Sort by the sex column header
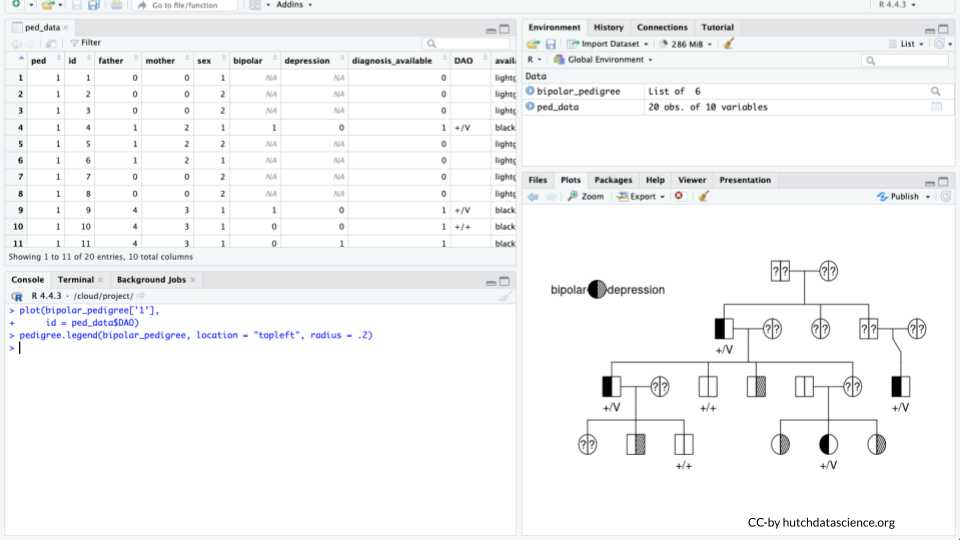This screenshot has width=960, height=540. click(x=210, y=61)
